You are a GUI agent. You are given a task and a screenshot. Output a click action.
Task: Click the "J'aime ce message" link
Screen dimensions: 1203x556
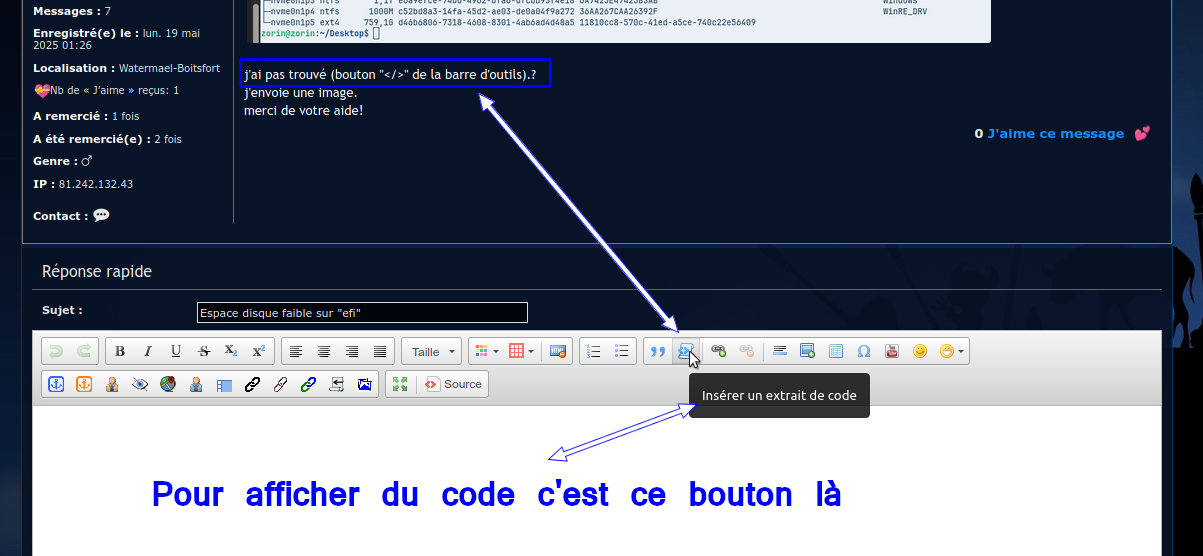1055,134
